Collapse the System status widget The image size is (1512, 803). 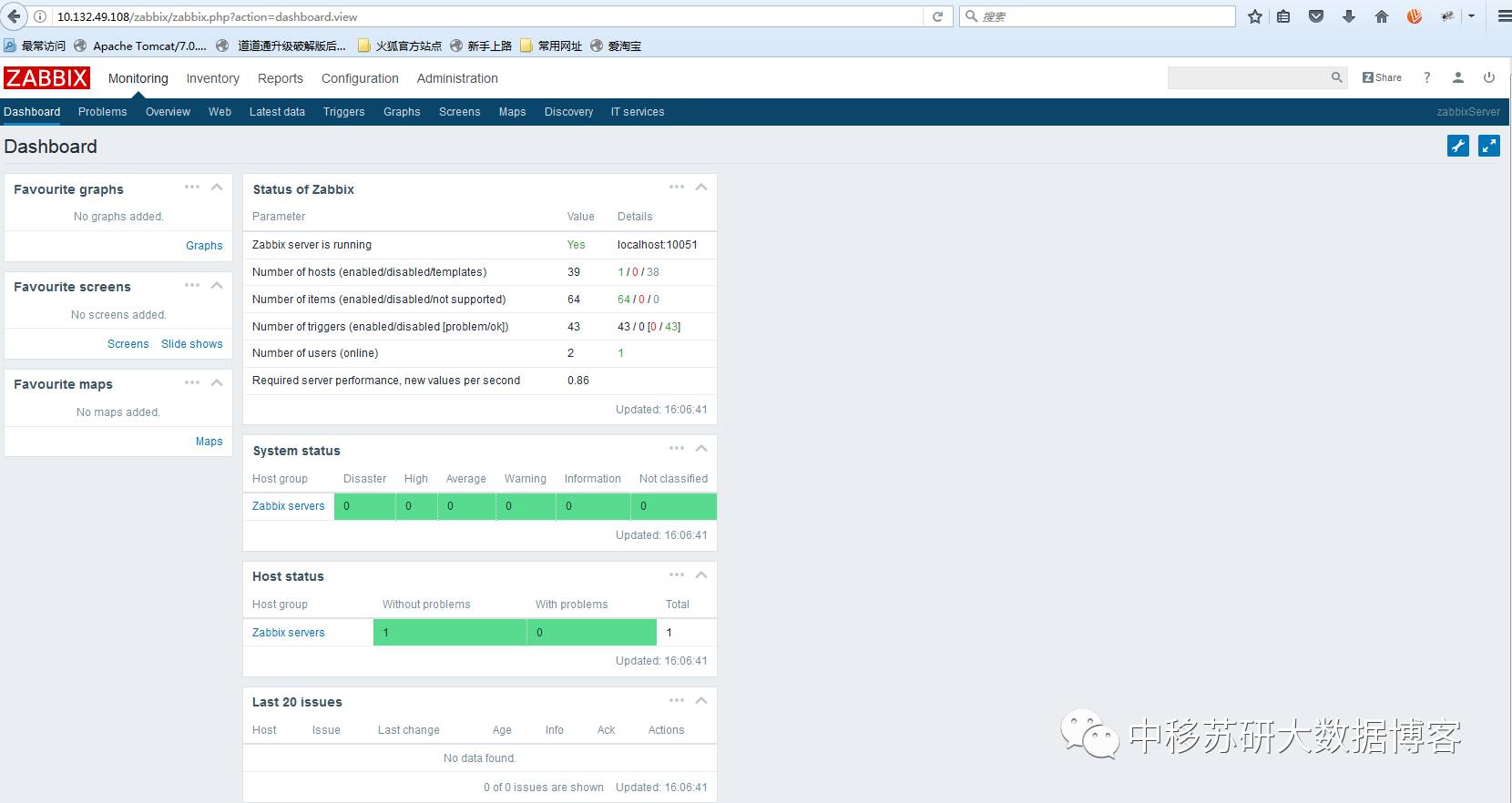click(x=701, y=448)
